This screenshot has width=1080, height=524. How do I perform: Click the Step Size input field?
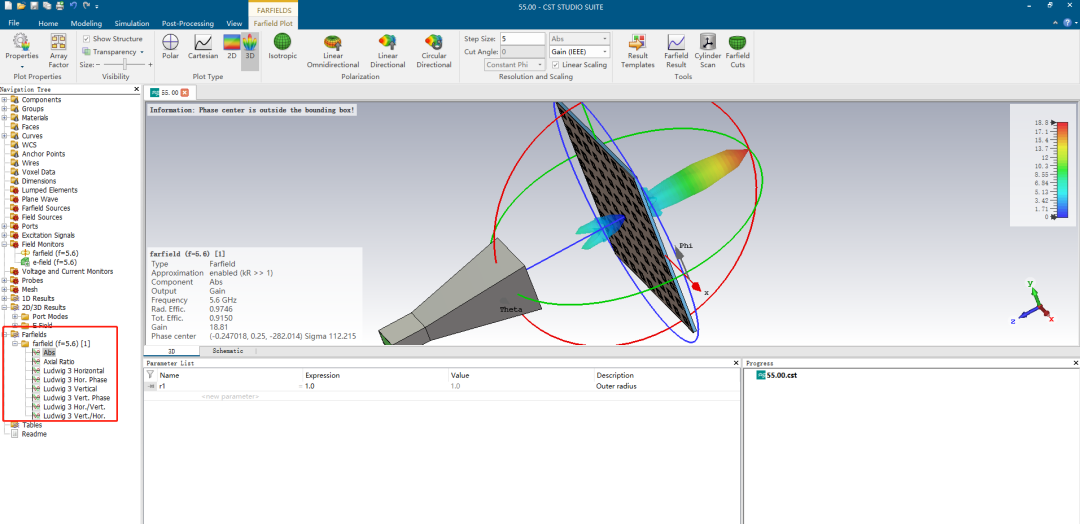point(523,39)
